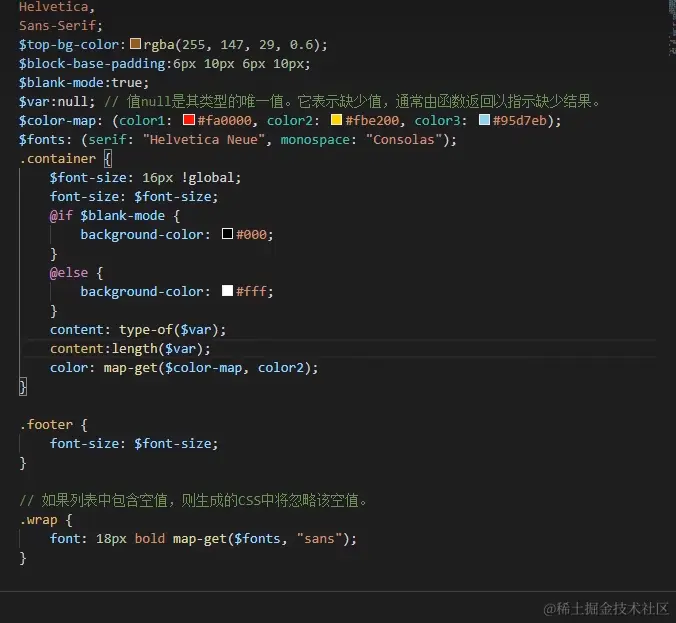The image size is (676, 623).
Task: Click type-of($var) function call
Action: pyautogui.click(x=170, y=330)
